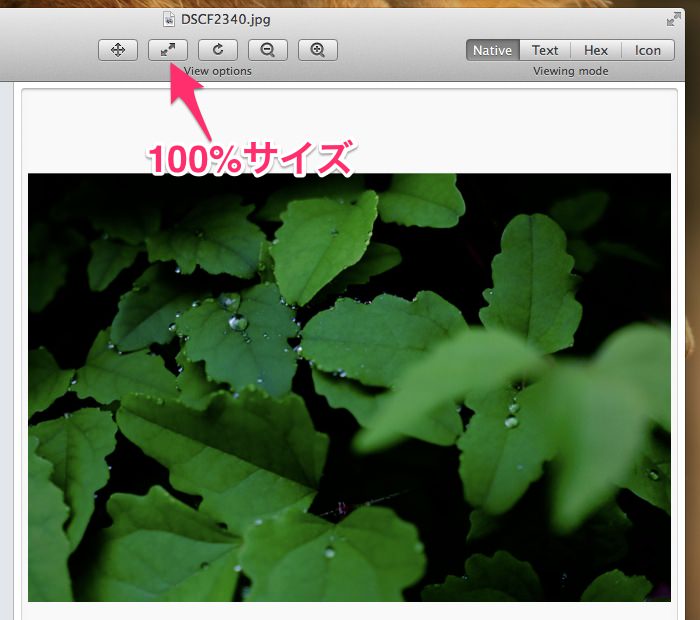The image size is (700, 620).
Task: Click the move/pan image tool button
Action: click(x=118, y=50)
